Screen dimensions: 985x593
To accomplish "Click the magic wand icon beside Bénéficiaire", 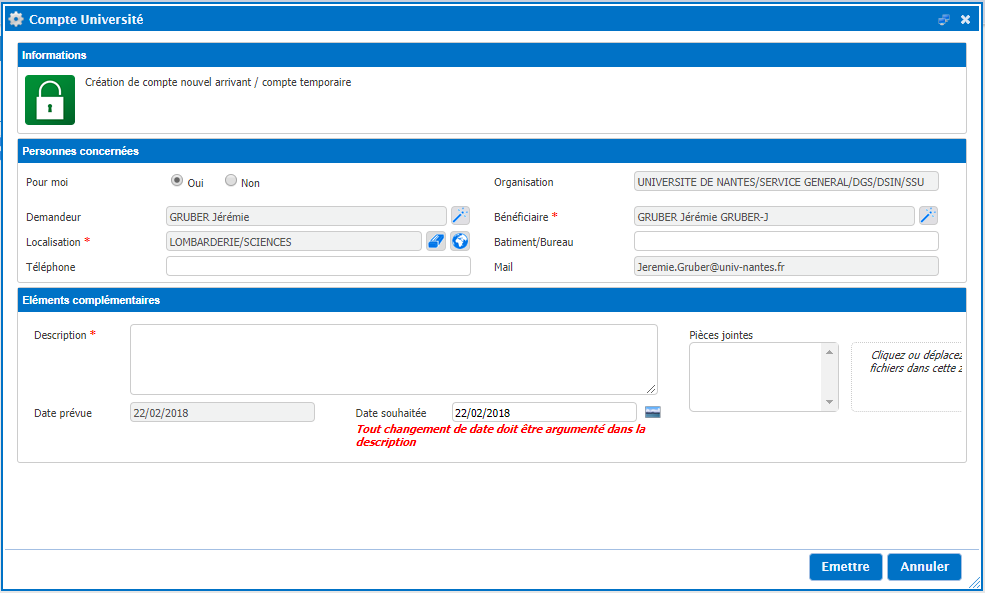I will pyautogui.click(x=928, y=216).
